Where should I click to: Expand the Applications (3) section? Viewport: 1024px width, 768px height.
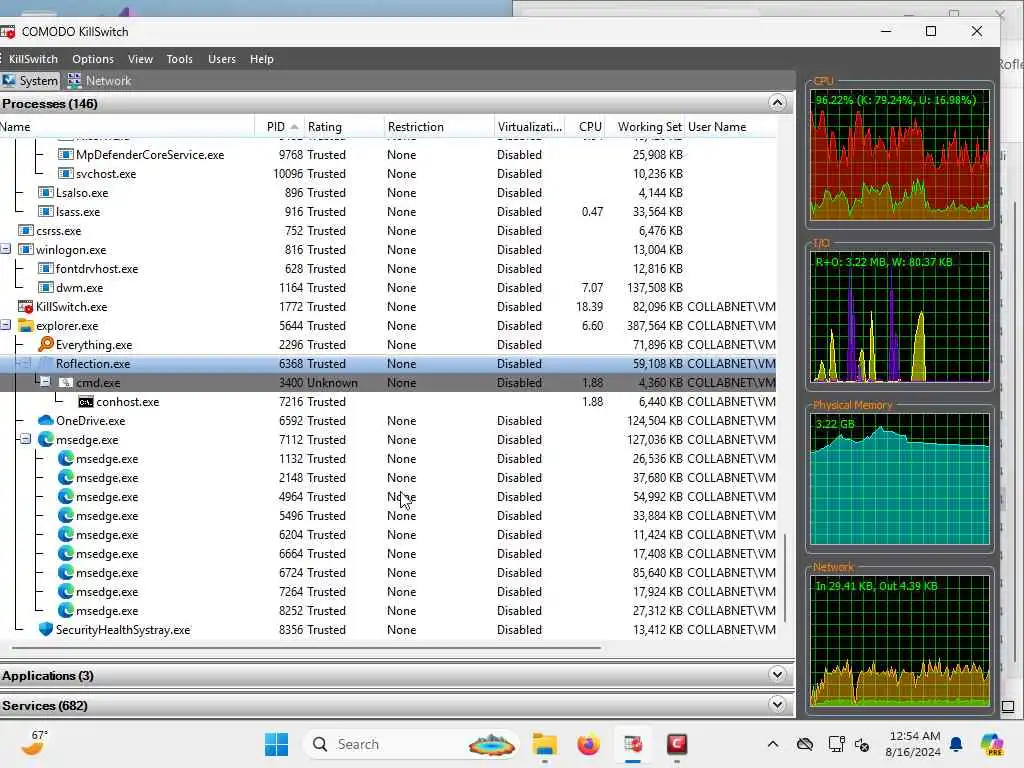click(x=777, y=675)
